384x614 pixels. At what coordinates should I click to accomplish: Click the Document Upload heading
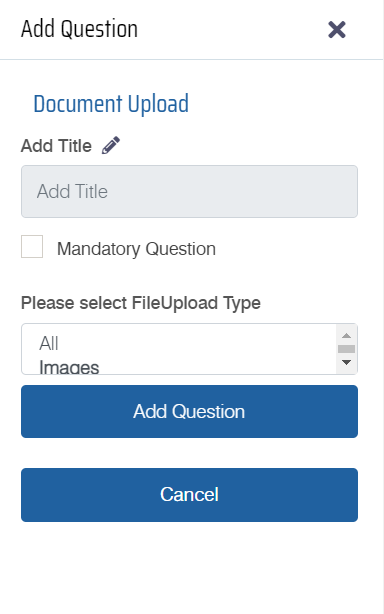point(111,104)
